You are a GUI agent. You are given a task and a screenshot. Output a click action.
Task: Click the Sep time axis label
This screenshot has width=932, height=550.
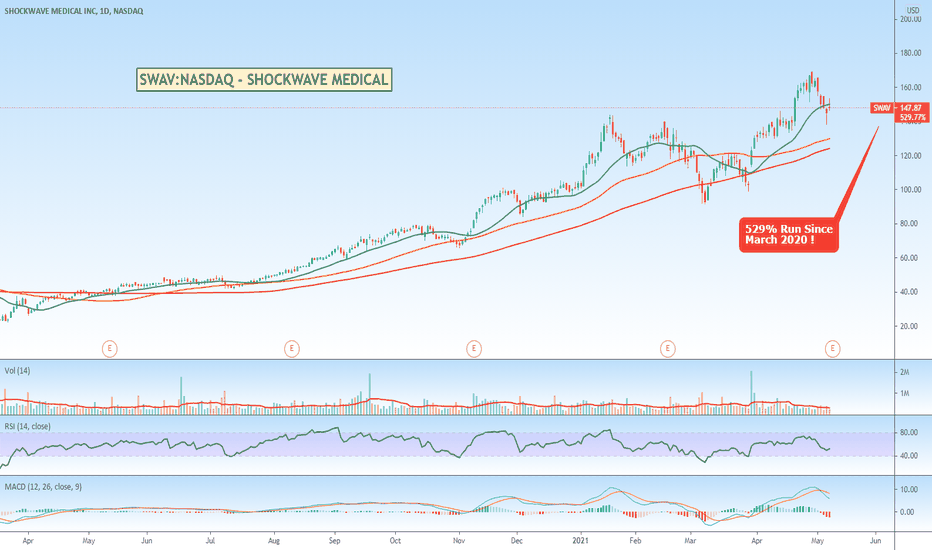tap(335, 541)
